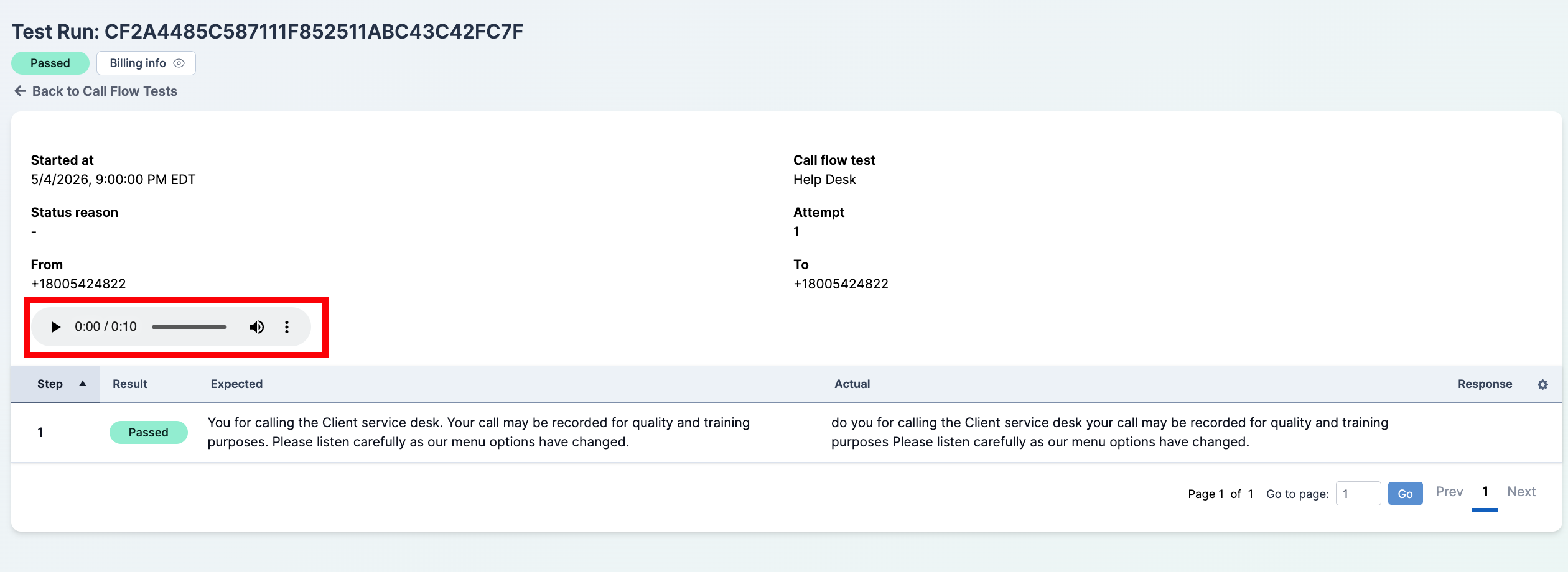Sort by Expected column header

(236, 384)
